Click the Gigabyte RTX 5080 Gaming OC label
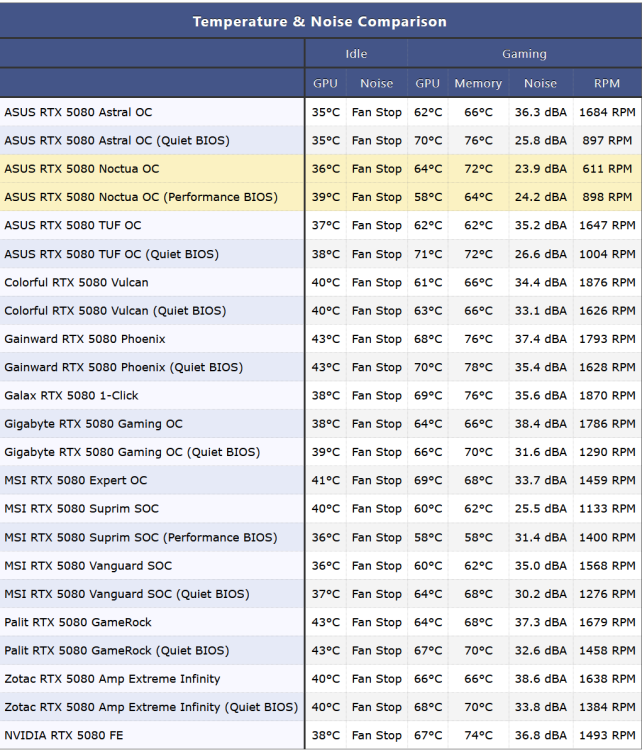 93,424
